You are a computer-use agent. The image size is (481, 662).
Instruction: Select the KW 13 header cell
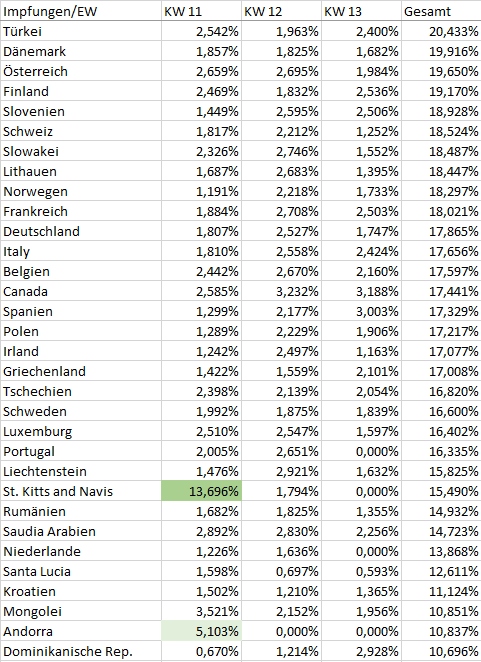(x=361, y=11)
